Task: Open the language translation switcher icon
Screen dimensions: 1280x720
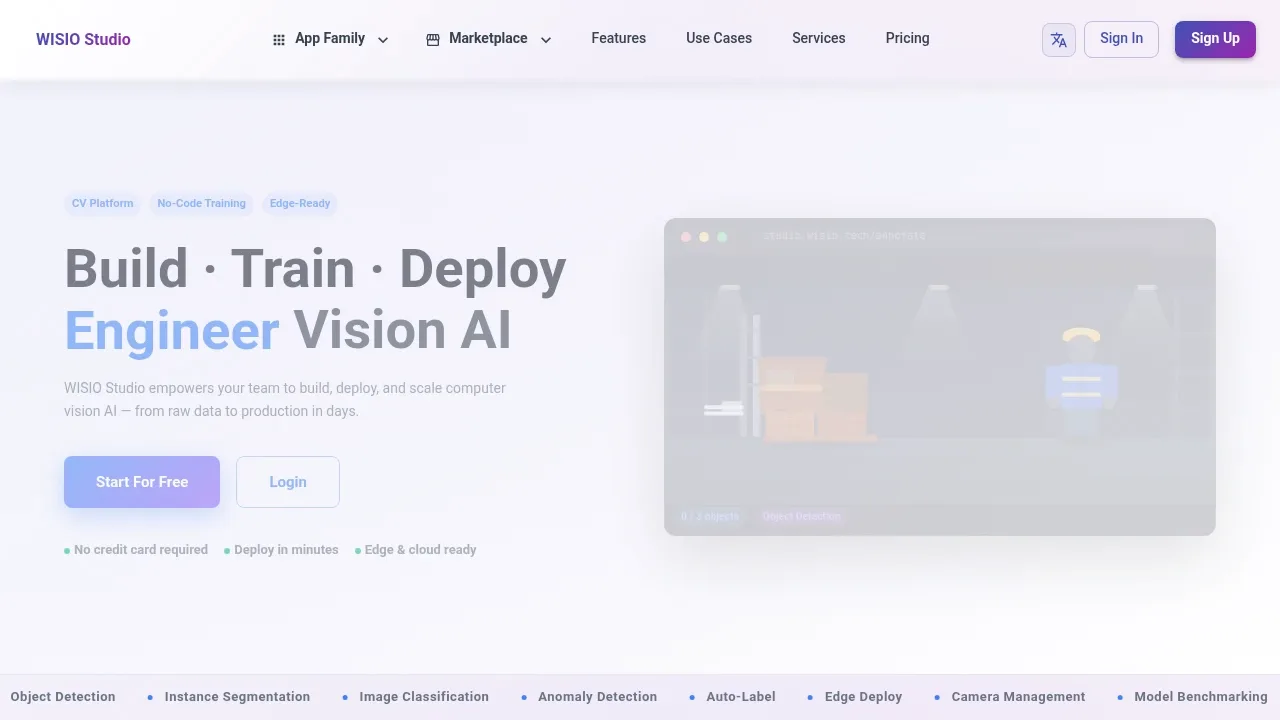Action: coord(1059,40)
